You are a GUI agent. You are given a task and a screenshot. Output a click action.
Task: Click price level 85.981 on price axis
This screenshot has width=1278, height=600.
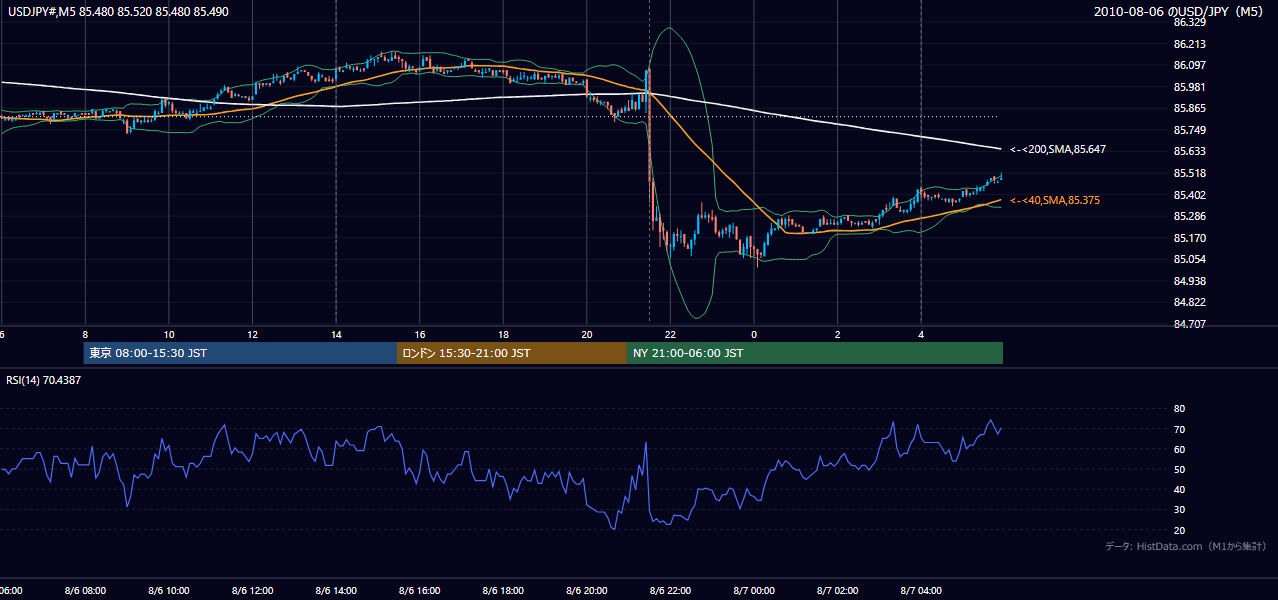click(x=1188, y=87)
